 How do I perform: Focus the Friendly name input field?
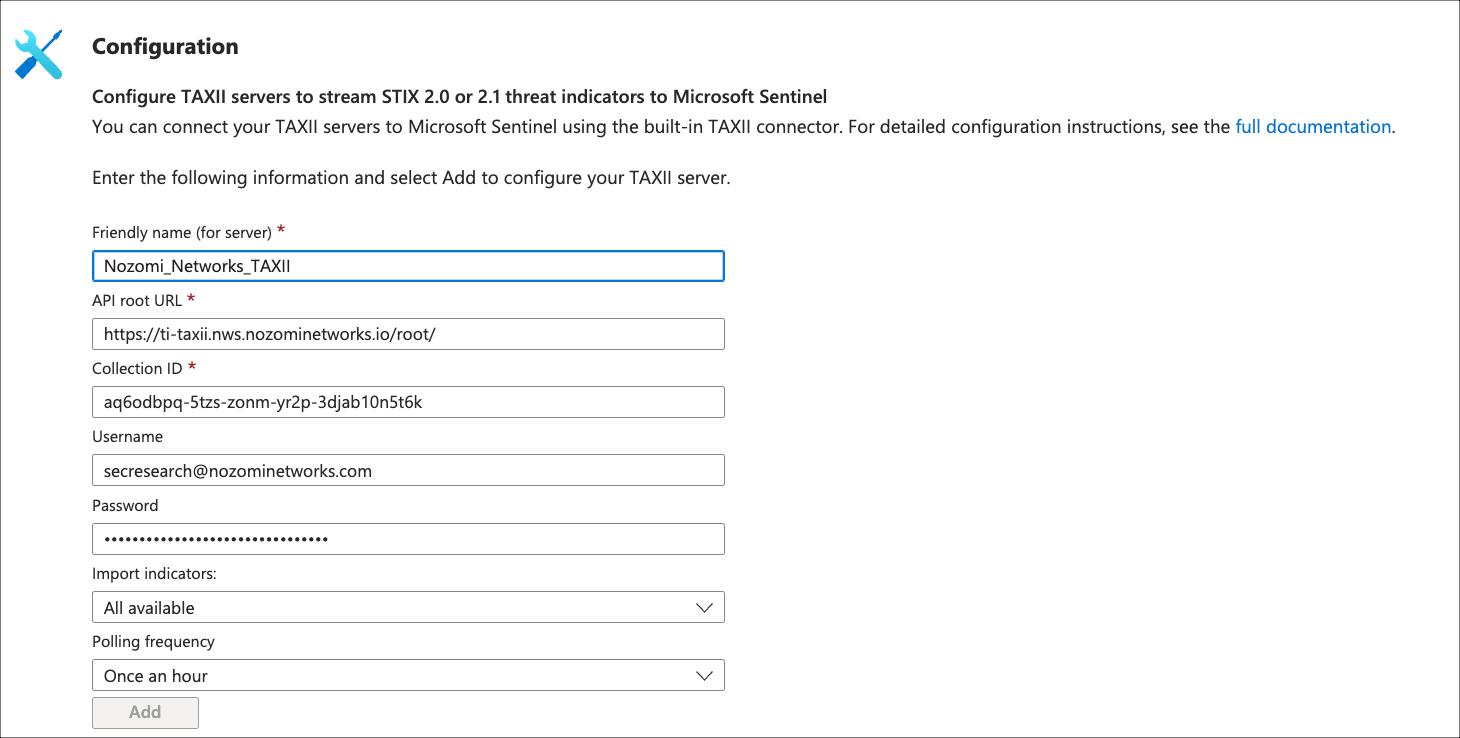[408, 266]
